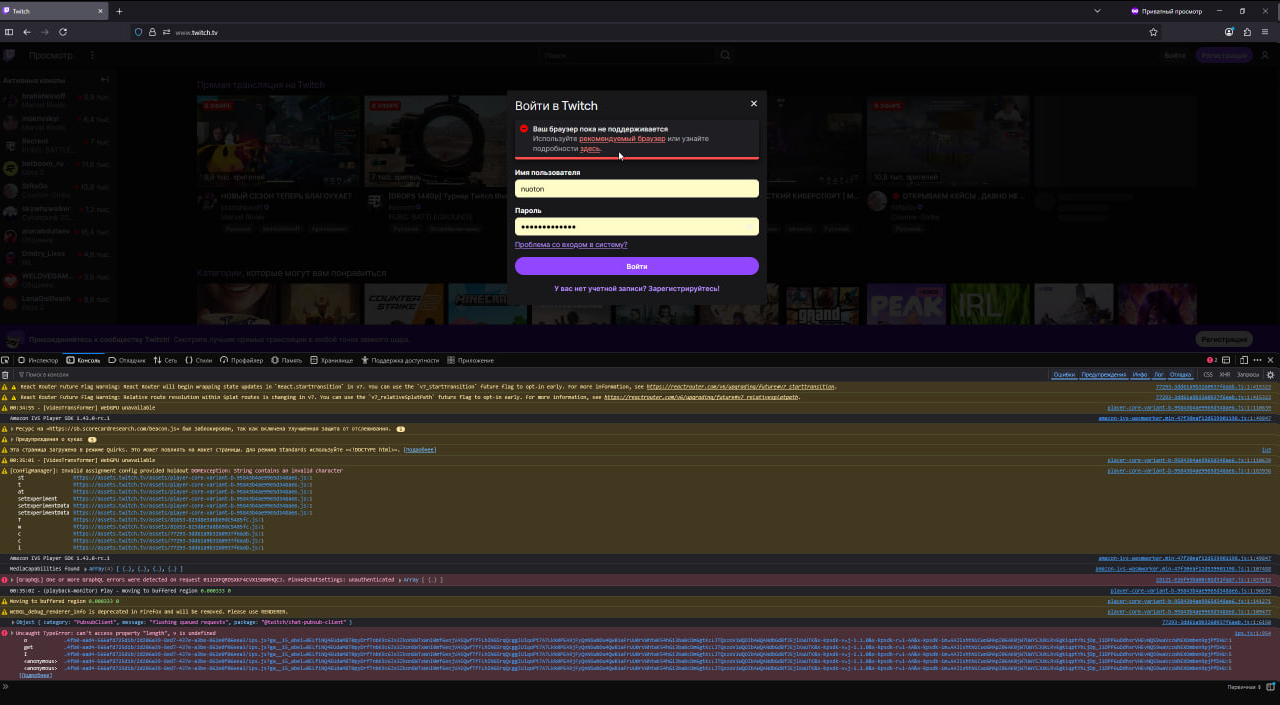Open the Firefox hamburger application menu
Viewport: 1280px width, 705px height.
pyautogui.click(x=1266, y=32)
